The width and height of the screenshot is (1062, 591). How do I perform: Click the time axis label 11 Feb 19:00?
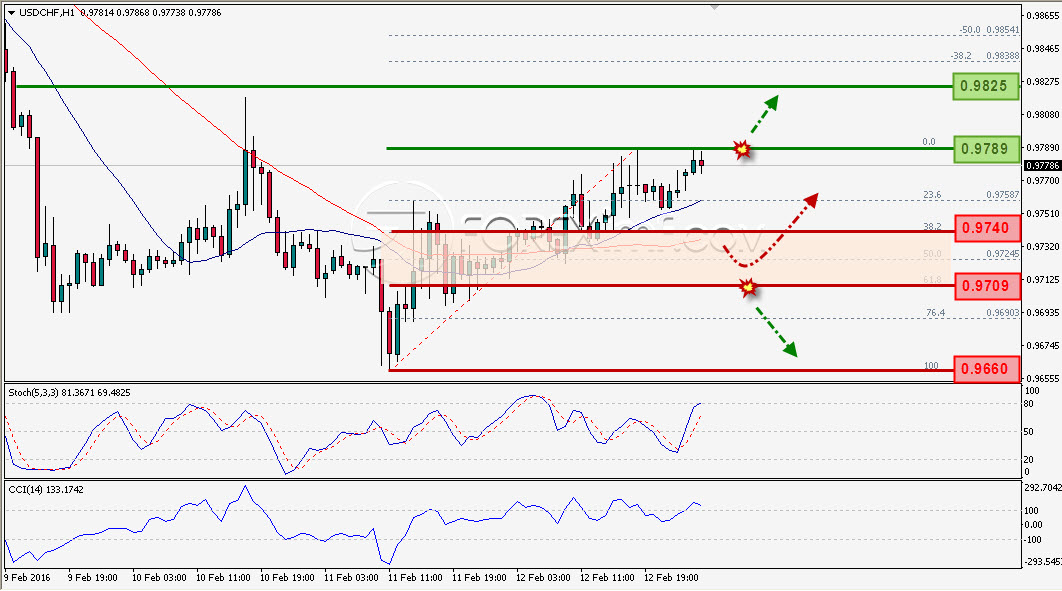coord(480,578)
